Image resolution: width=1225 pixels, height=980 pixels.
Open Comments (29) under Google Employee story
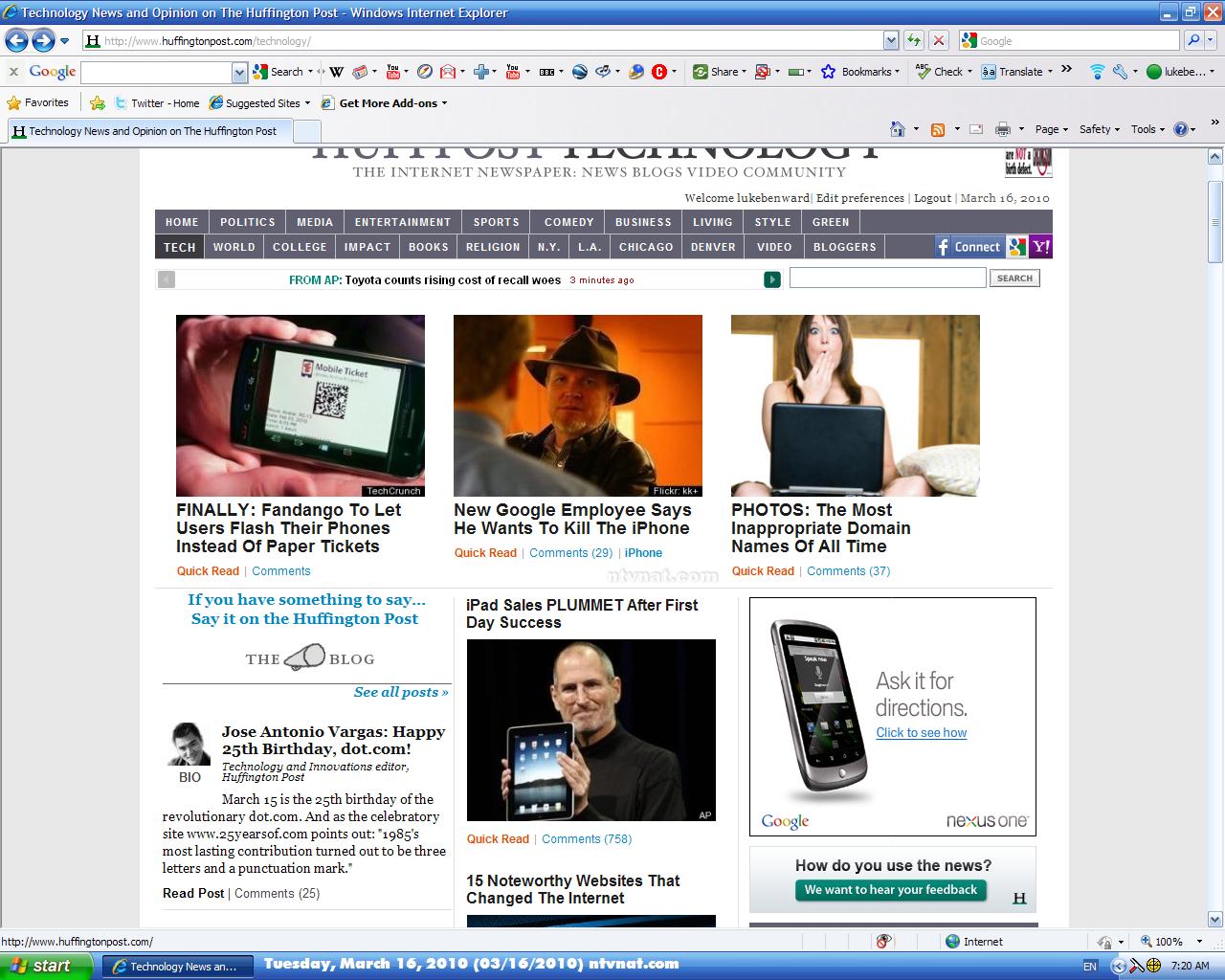point(570,553)
